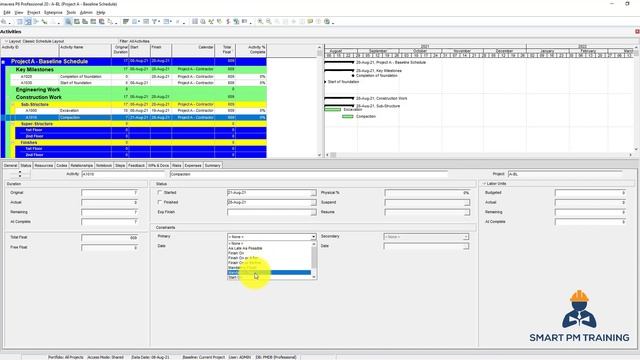Click the Excavation bar in the Gantt chart

click(x=333, y=109)
